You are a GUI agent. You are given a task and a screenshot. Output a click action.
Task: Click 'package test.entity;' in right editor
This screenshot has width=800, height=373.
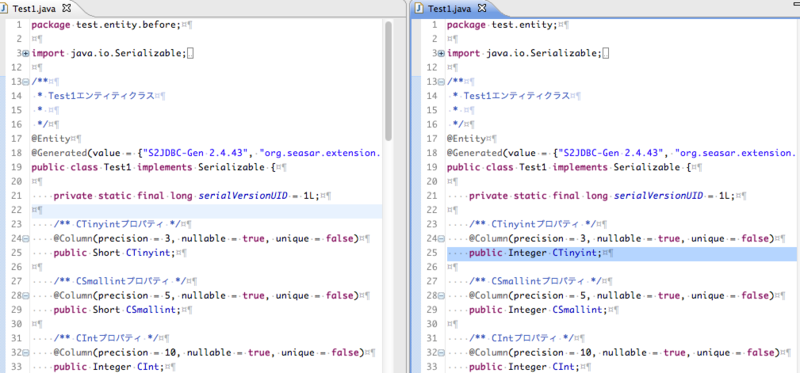(501, 24)
